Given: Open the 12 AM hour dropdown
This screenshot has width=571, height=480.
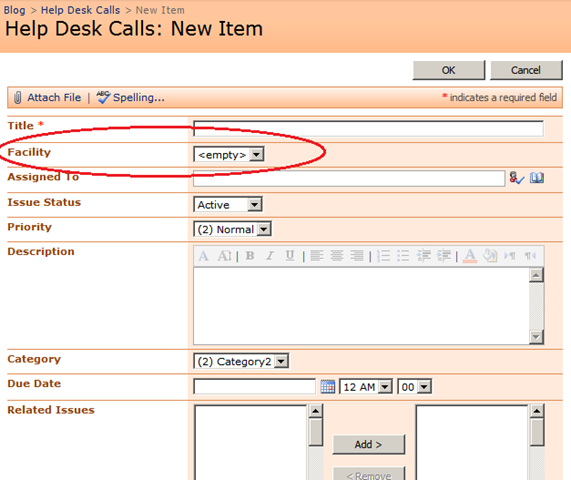Looking at the screenshot, I should (366, 387).
